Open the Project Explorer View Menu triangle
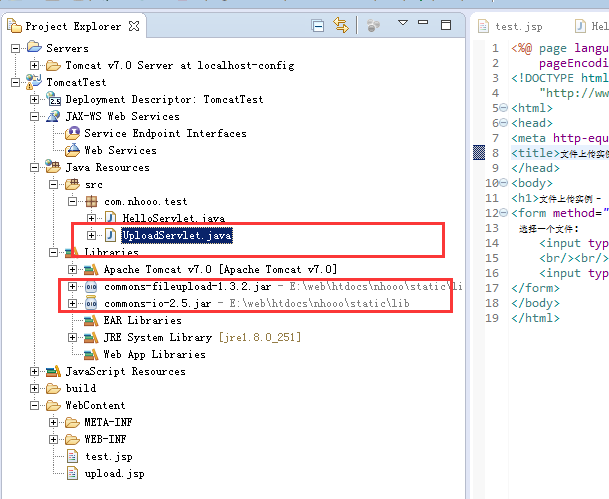Viewport: 609px width, 499px height. 402,23
